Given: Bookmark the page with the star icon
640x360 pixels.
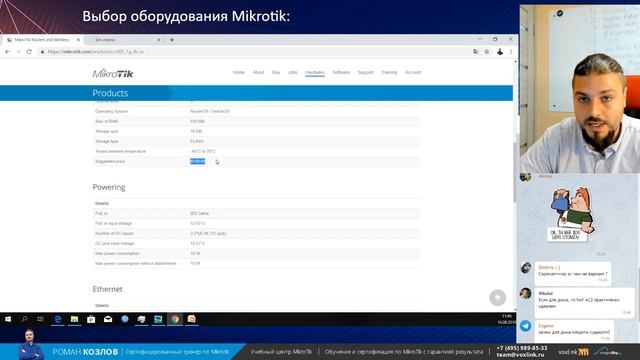Looking at the screenshot, I should pyautogui.click(x=487, y=52).
